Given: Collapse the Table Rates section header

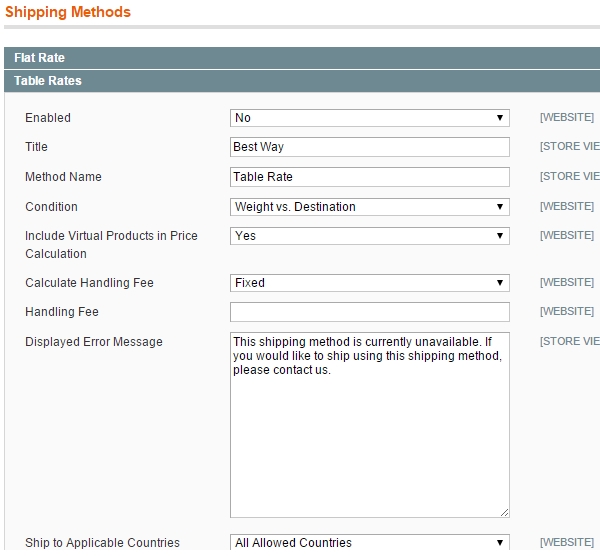Looking at the screenshot, I should 302,81.
